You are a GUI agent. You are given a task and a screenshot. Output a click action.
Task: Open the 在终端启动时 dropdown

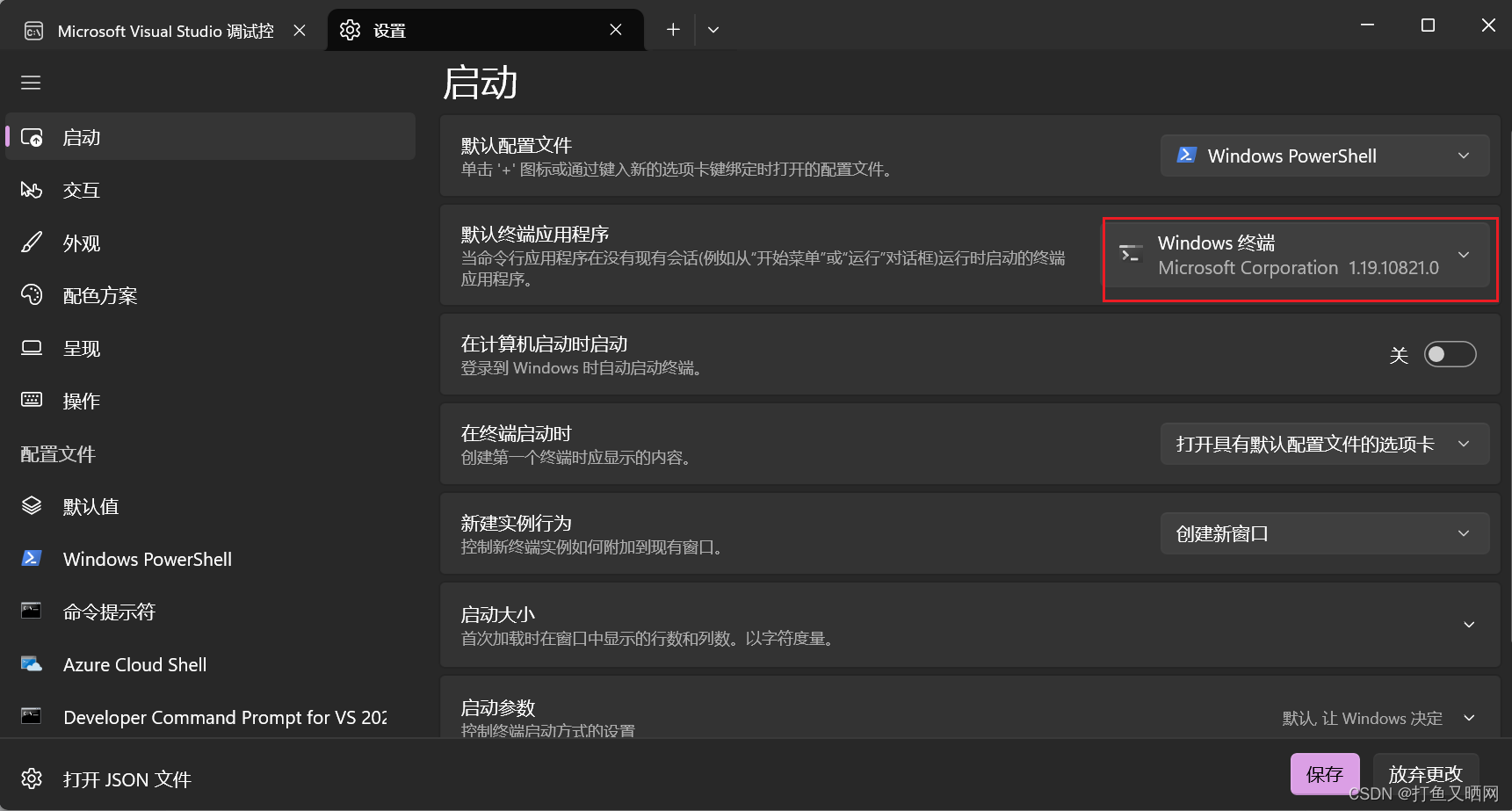click(1324, 444)
